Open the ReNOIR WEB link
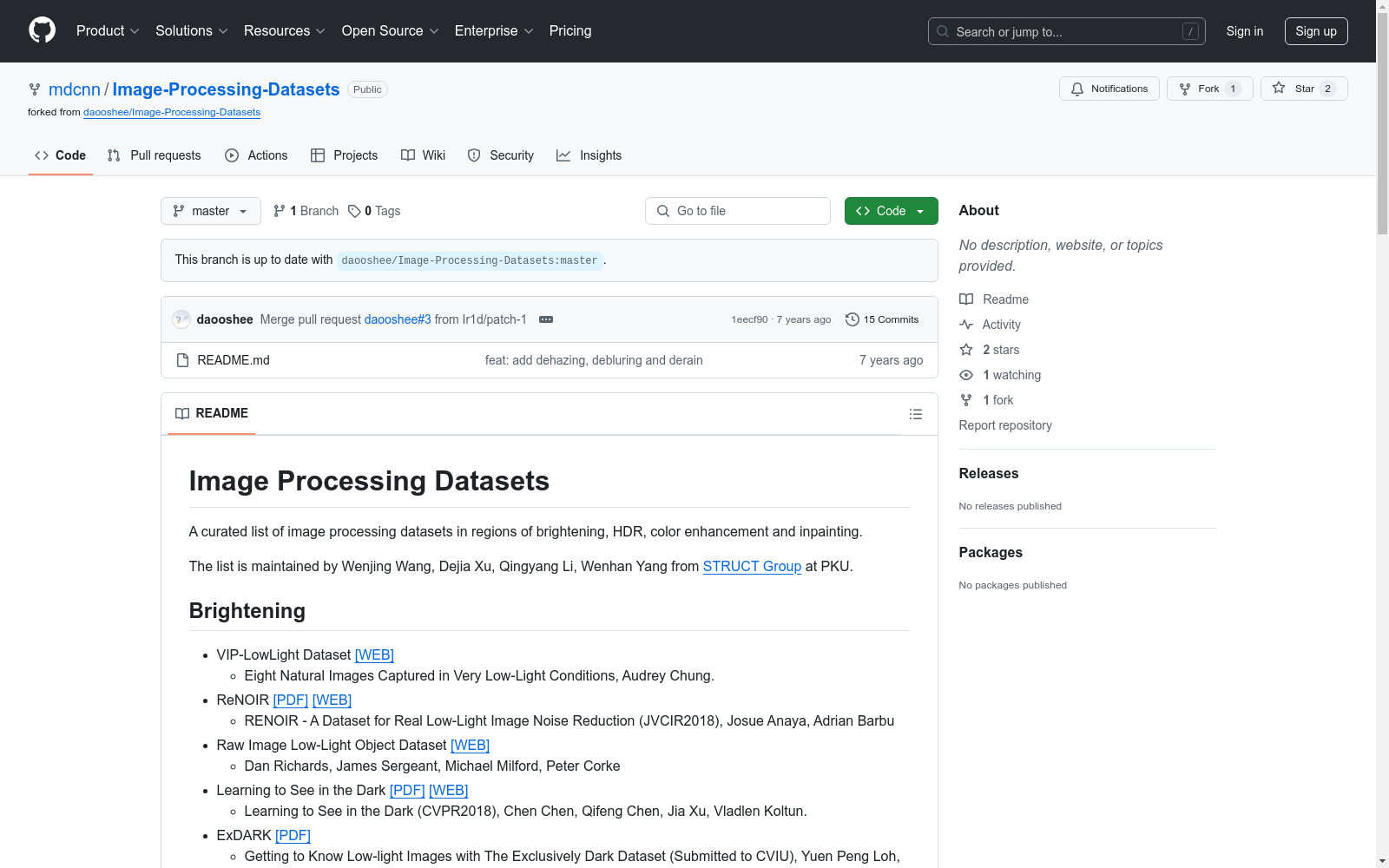The image size is (1389, 868). (332, 700)
